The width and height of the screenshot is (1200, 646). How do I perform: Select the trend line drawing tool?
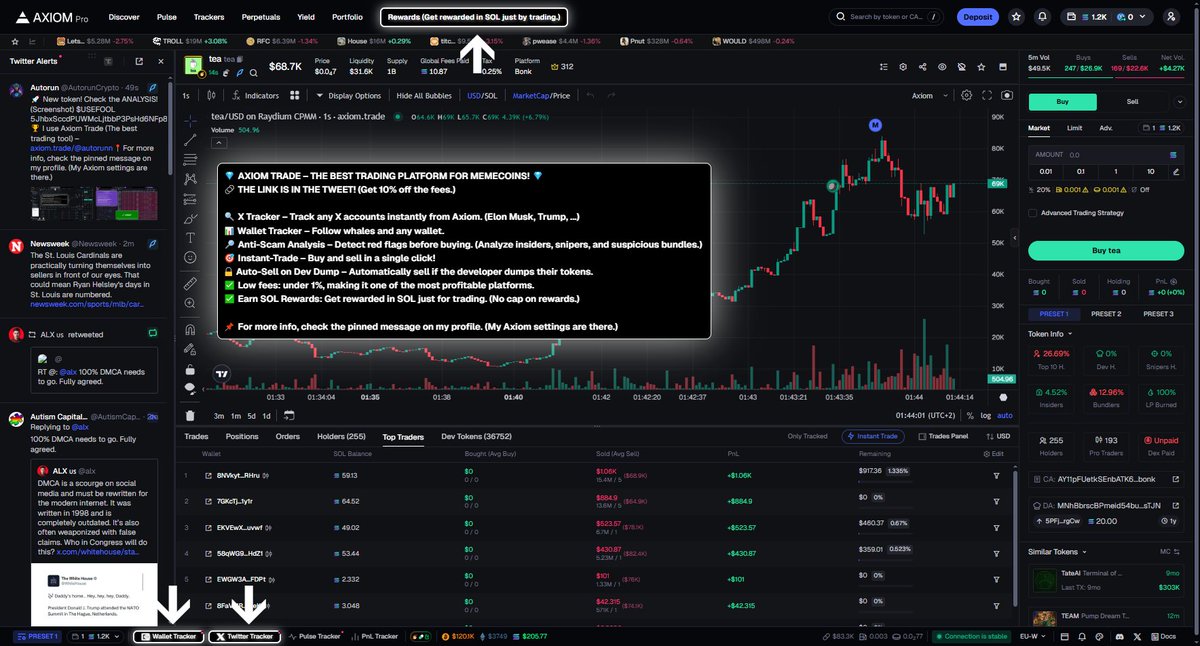click(x=190, y=141)
